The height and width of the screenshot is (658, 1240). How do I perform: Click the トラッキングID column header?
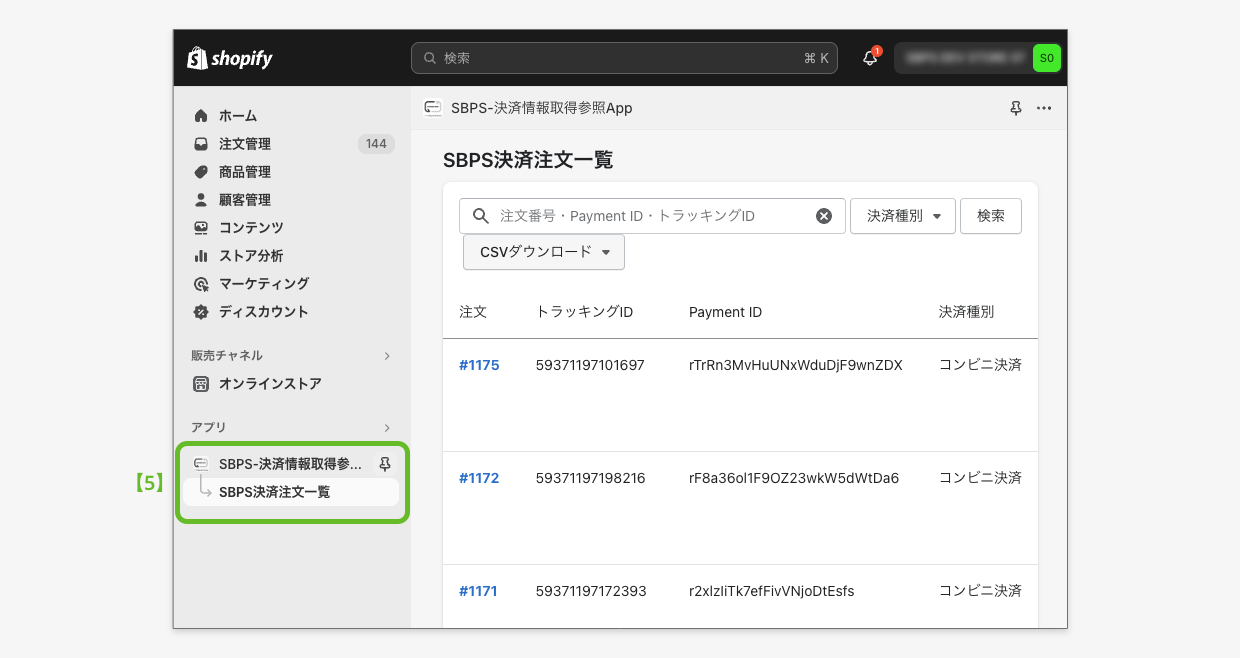click(x=585, y=312)
